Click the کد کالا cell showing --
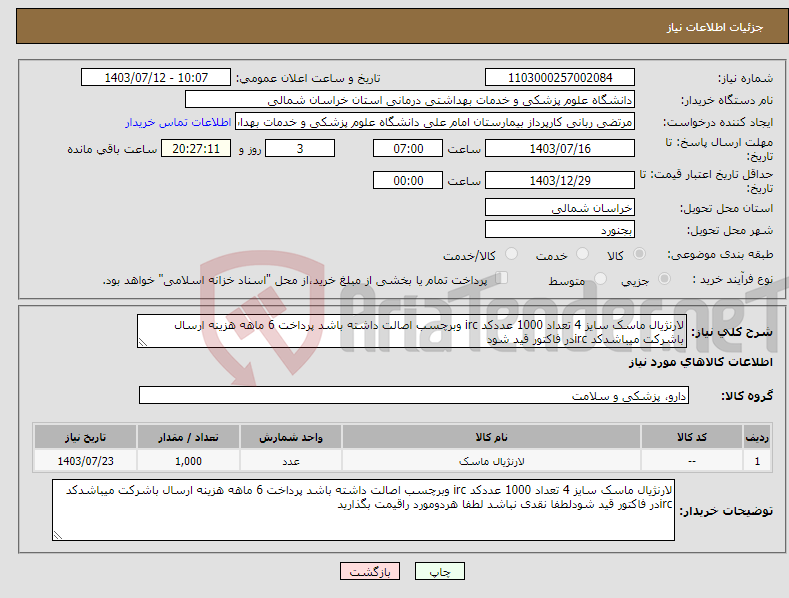This screenshot has height=598, width=789. pos(691,461)
